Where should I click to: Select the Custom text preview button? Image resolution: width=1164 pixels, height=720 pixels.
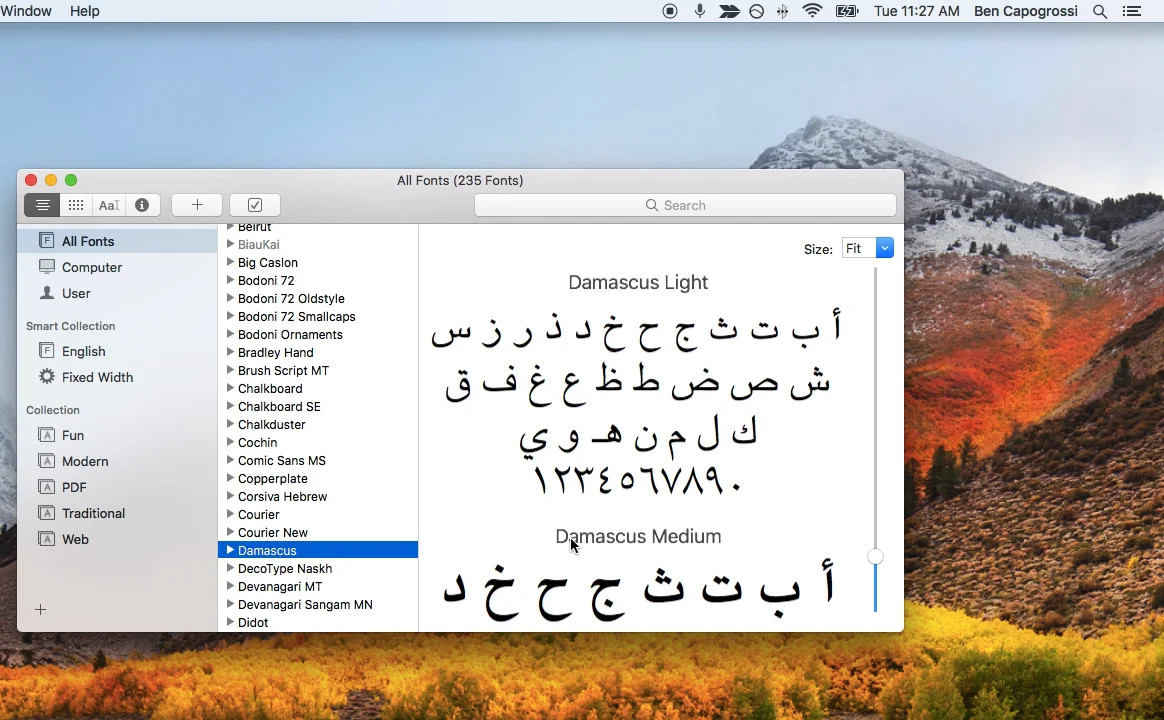point(109,205)
